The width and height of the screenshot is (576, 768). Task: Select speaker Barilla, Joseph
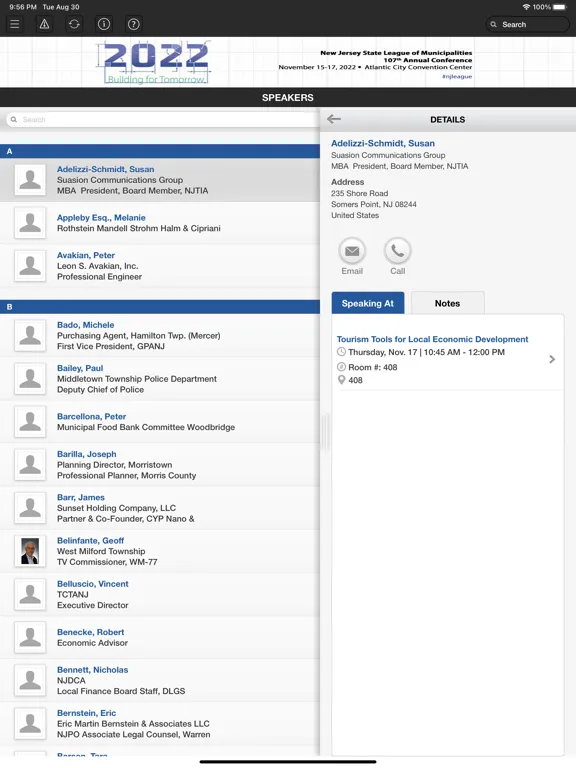tap(160, 465)
